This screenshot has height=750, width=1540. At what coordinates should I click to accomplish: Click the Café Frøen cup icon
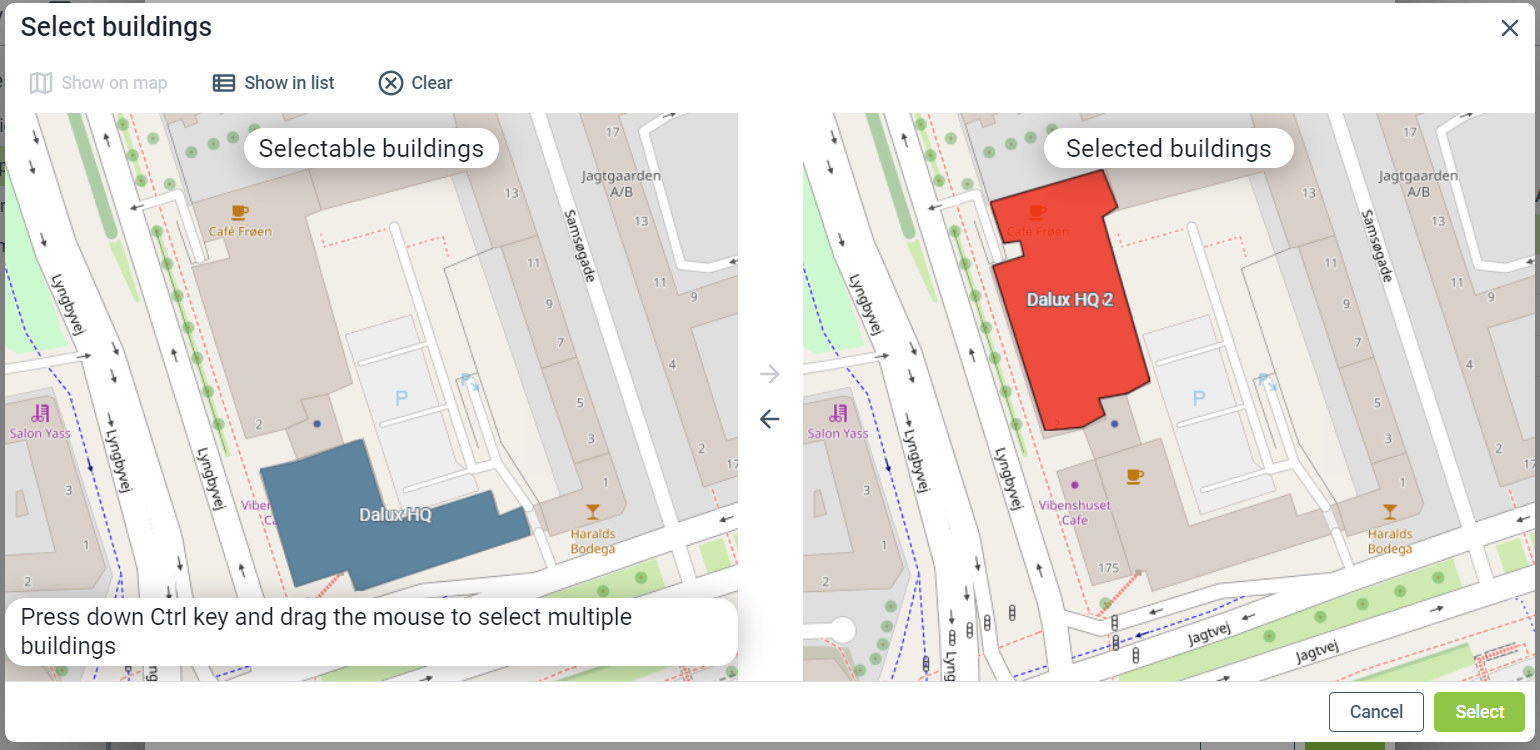click(239, 212)
